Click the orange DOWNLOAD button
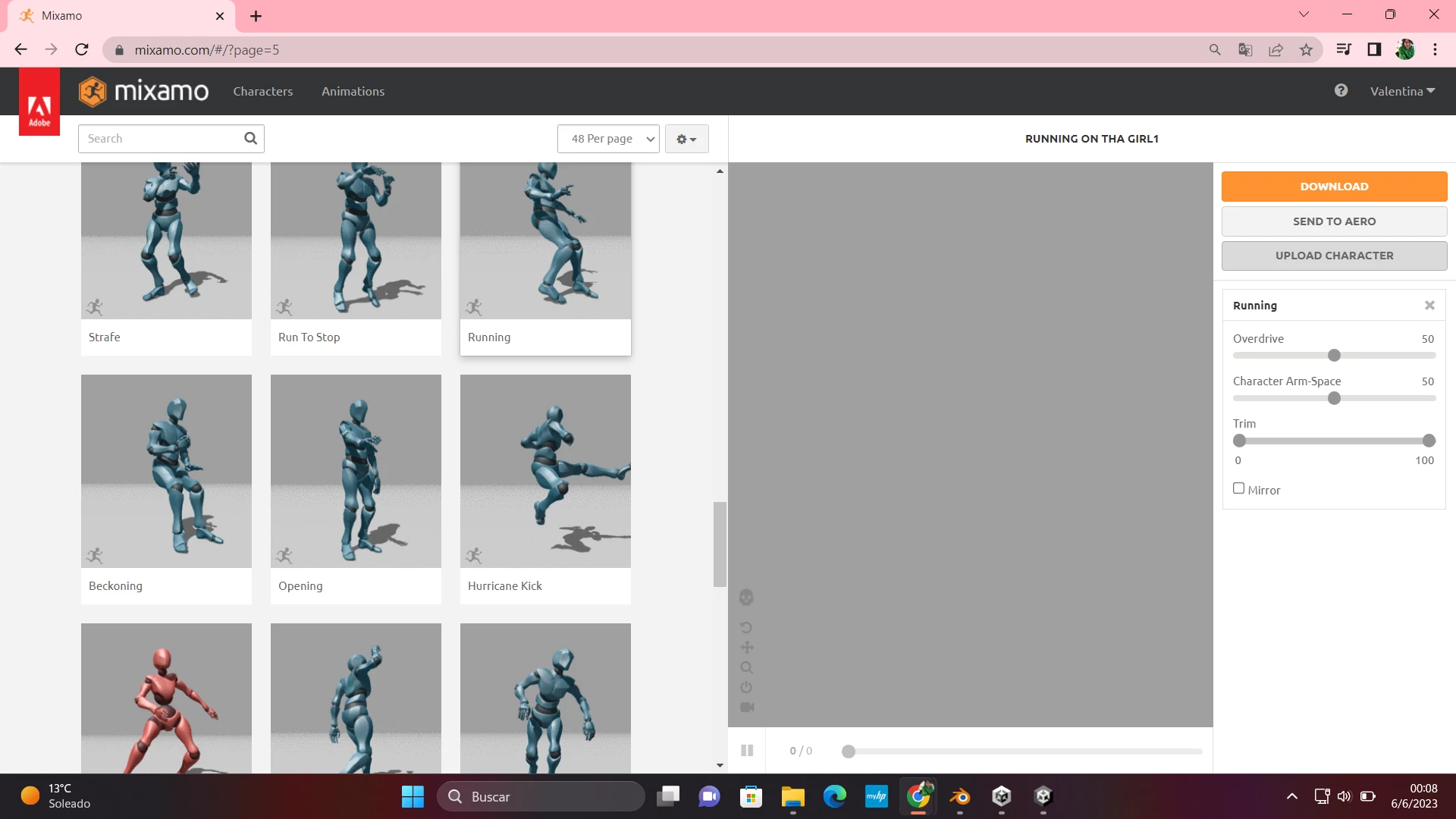 click(1333, 187)
